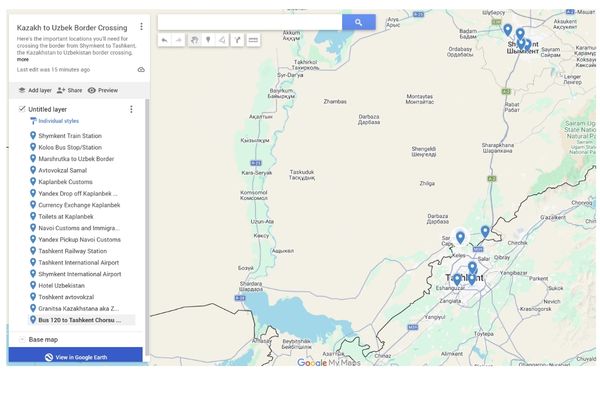Click the blue search button
Screen dimensions: 600x400
pos(359,22)
